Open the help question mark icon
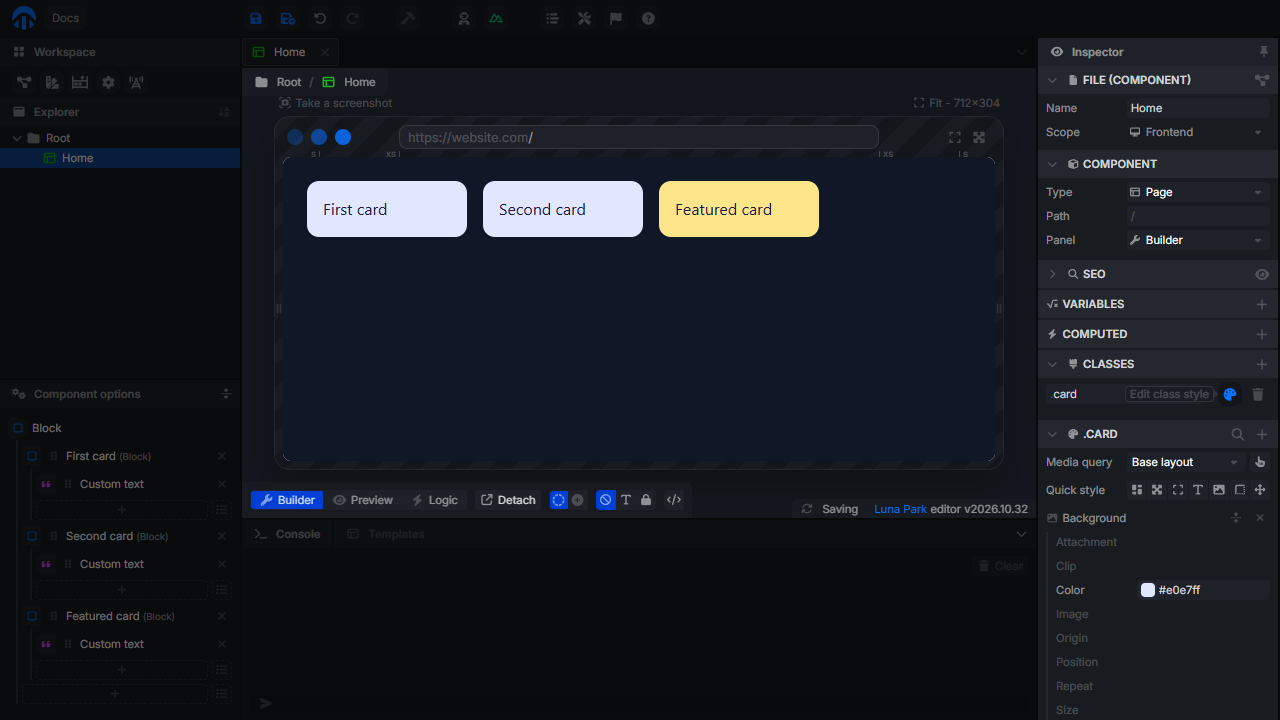1280x720 pixels. tap(648, 18)
